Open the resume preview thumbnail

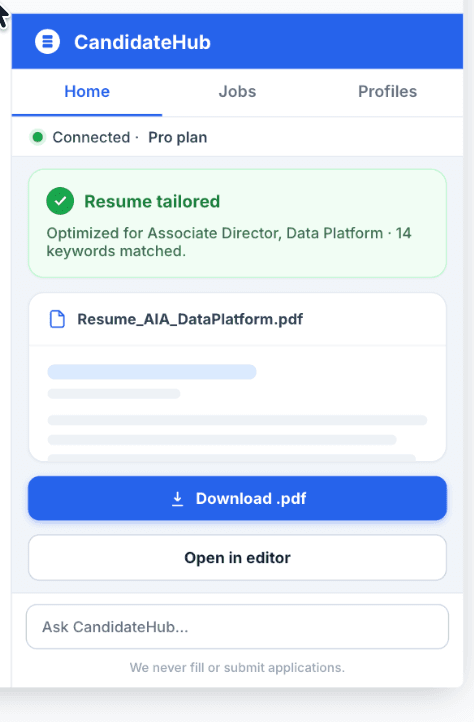(x=237, y=403)
